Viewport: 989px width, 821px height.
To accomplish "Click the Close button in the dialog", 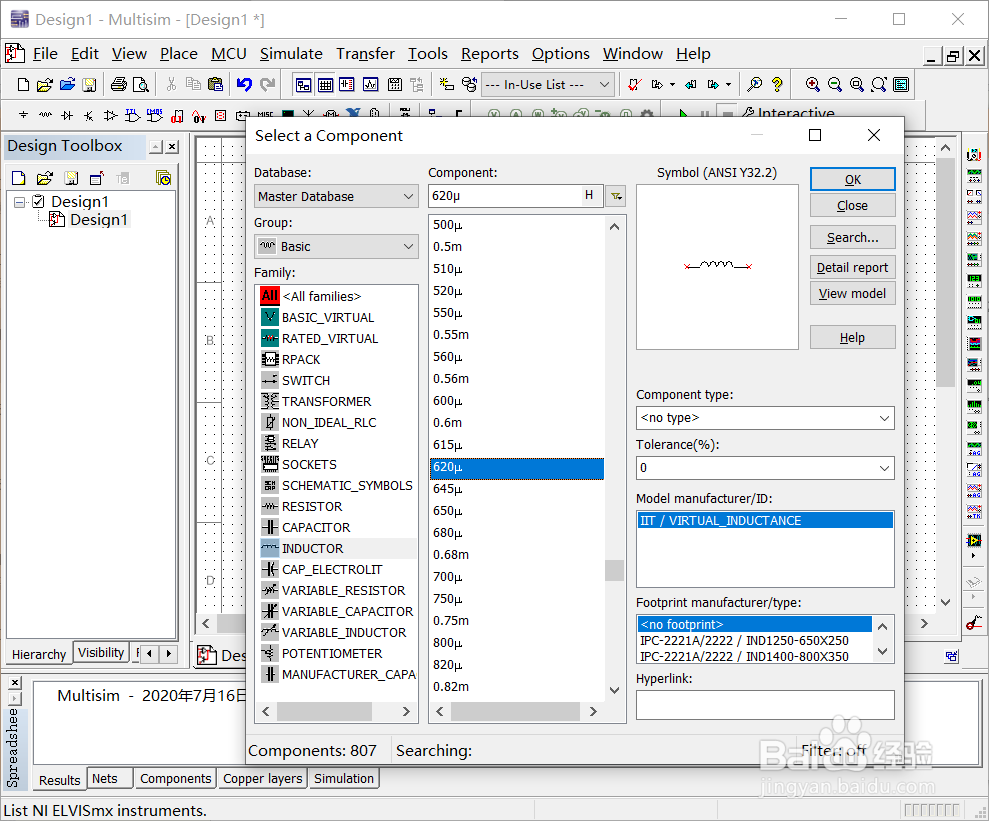I will pos(852,206).
